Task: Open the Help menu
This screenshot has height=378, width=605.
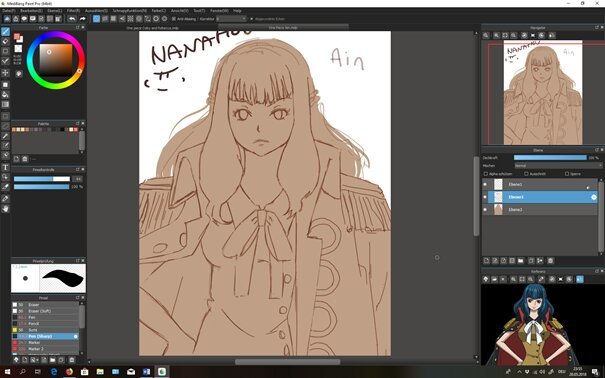Action: [x=237, y=11]
